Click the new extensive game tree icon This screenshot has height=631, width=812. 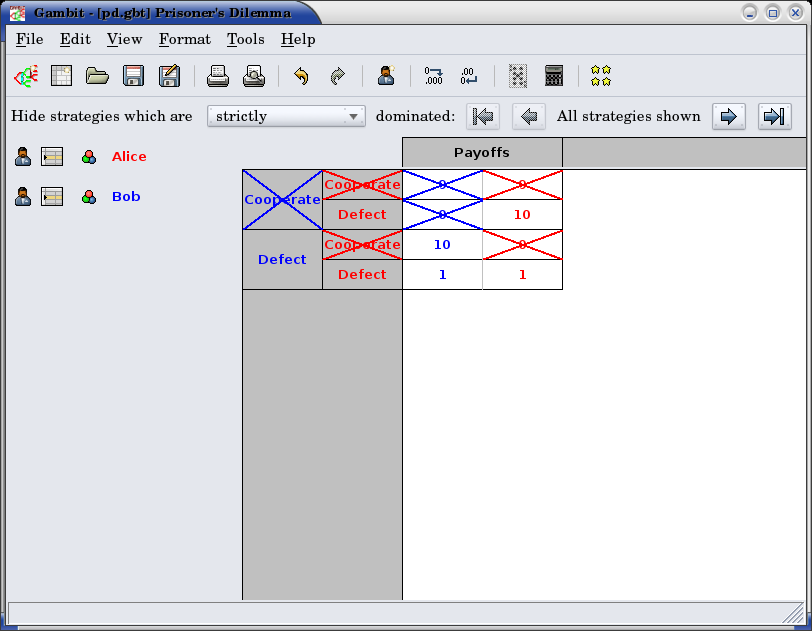tap(25, 76)
